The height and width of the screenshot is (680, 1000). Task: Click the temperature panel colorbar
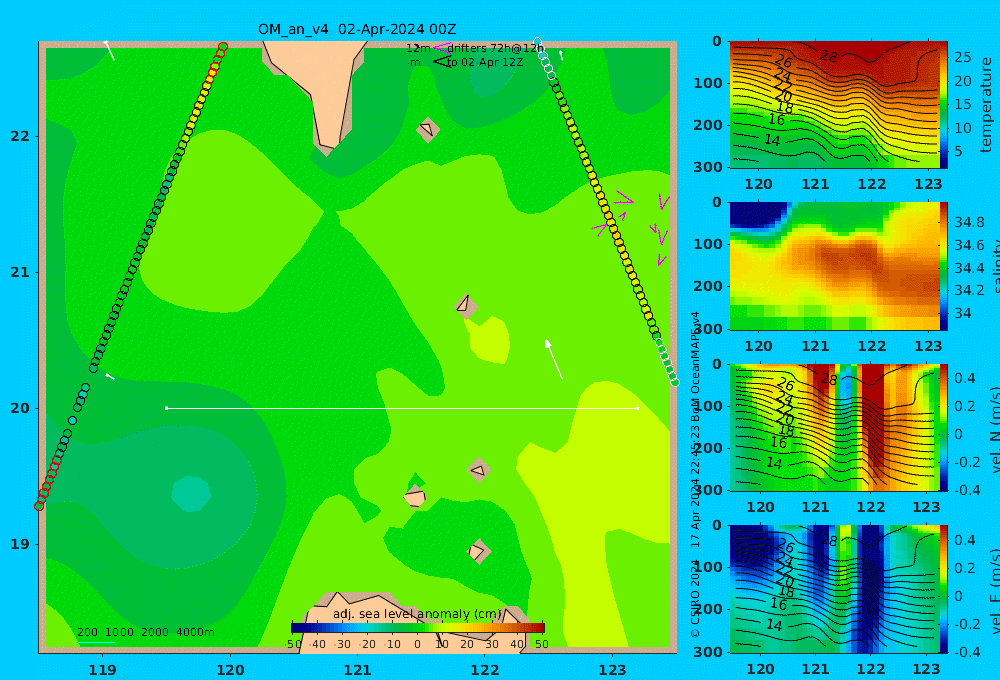coord(944,105)
